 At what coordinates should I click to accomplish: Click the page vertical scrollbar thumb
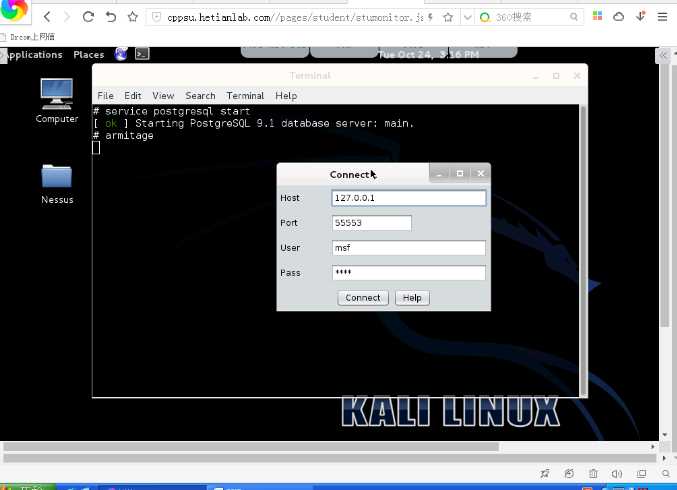tap(664, 194)
